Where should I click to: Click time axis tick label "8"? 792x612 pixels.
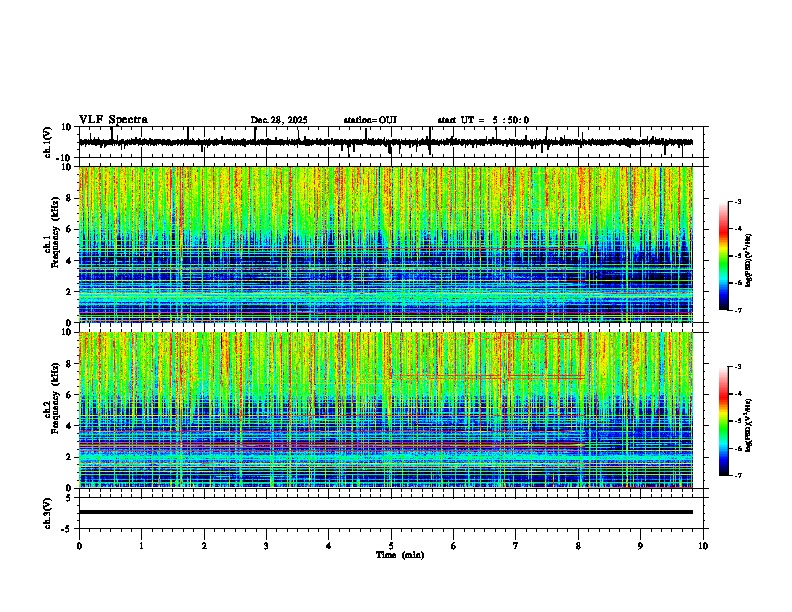point(578,546)
